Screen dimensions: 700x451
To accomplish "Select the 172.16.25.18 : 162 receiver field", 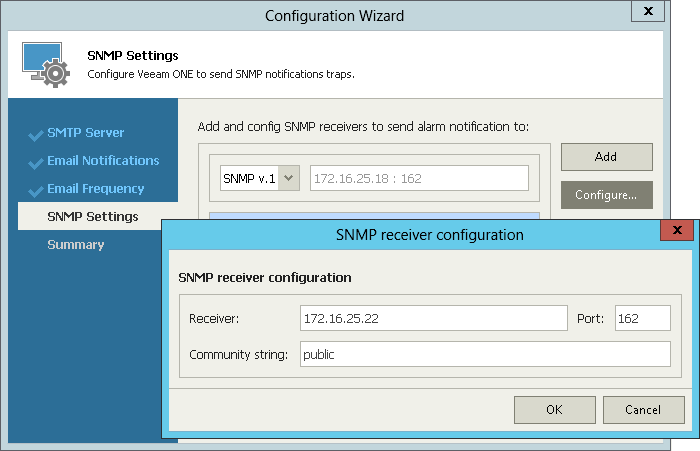I will pyautogui.click(x=418, y=178).
